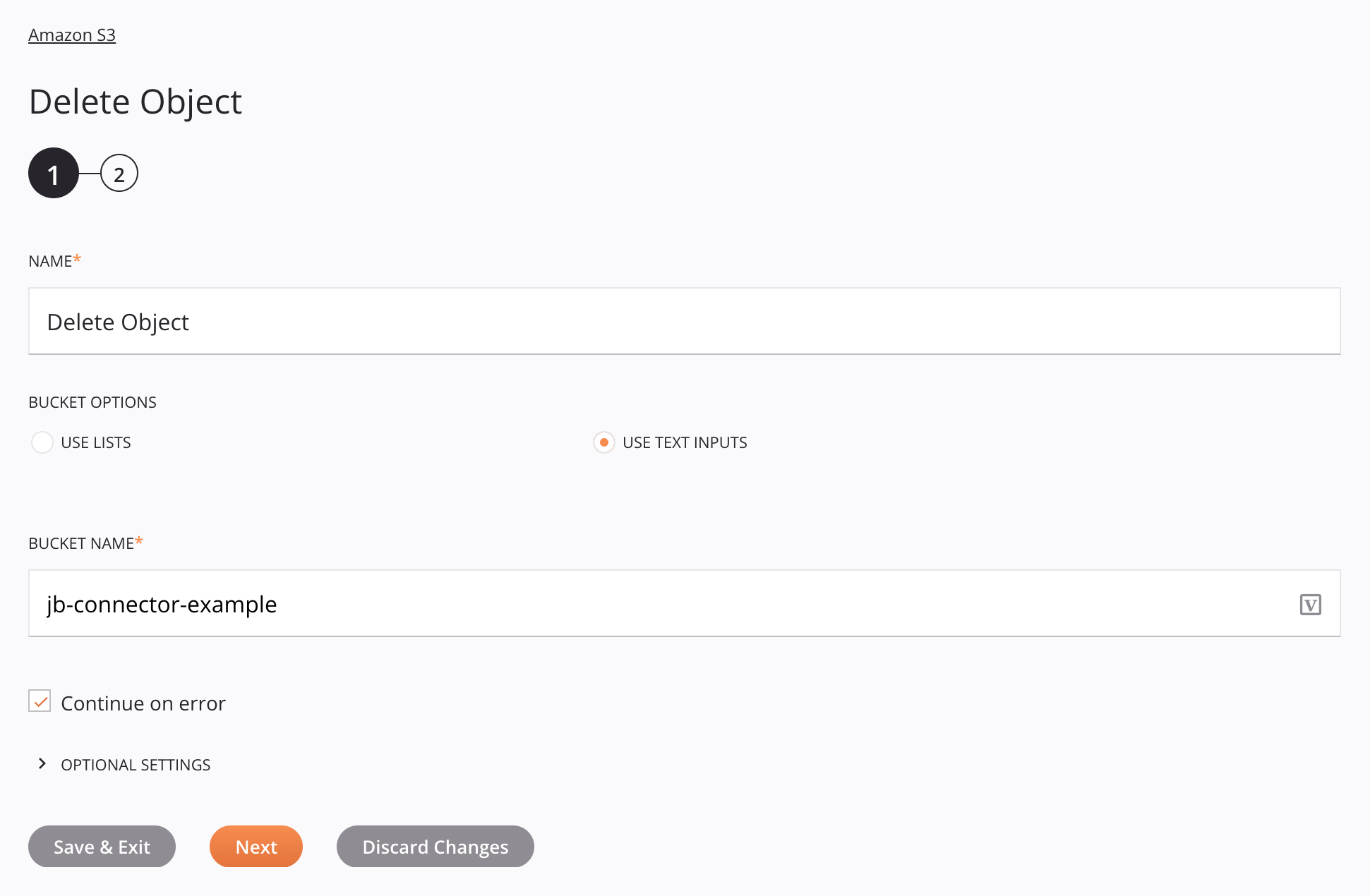Click the Save & Exit button

[x=102, y=846]
